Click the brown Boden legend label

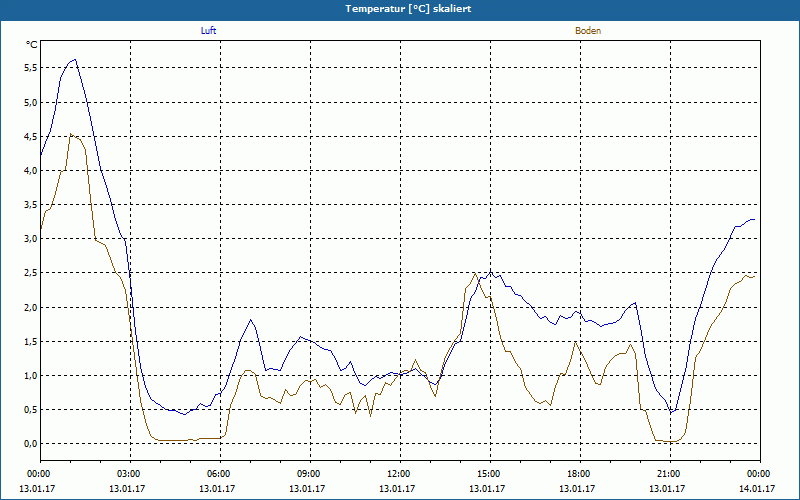click(588, 31)
